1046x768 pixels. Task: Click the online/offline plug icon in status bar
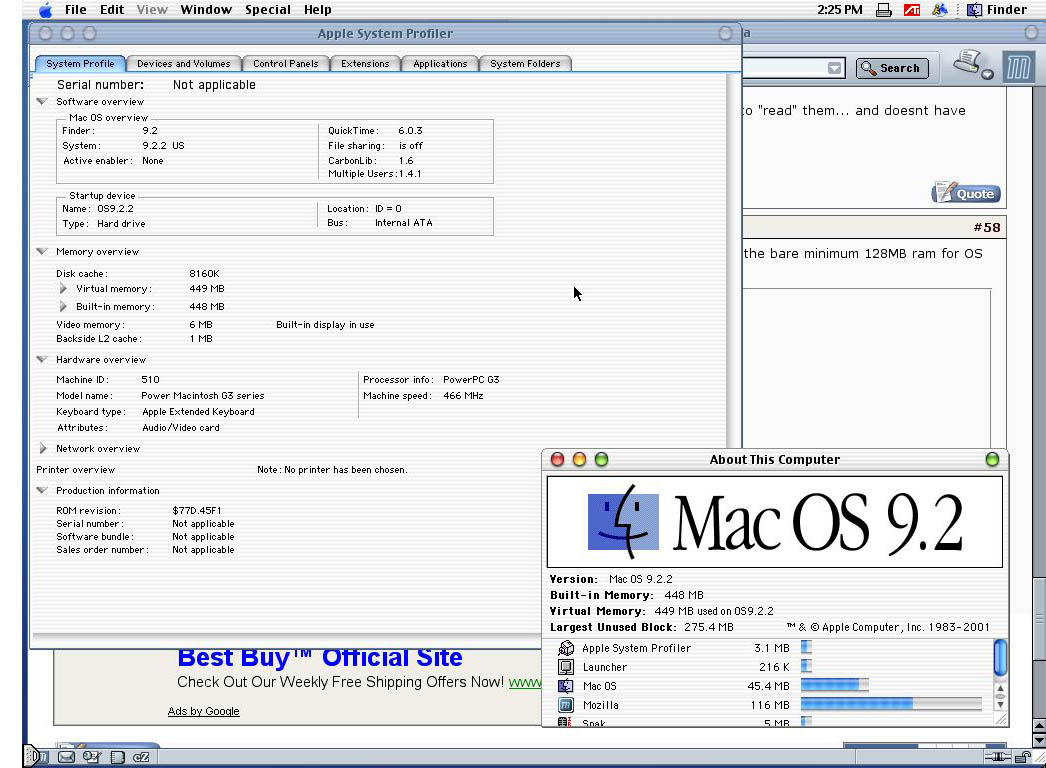click(x=998, y=757)
